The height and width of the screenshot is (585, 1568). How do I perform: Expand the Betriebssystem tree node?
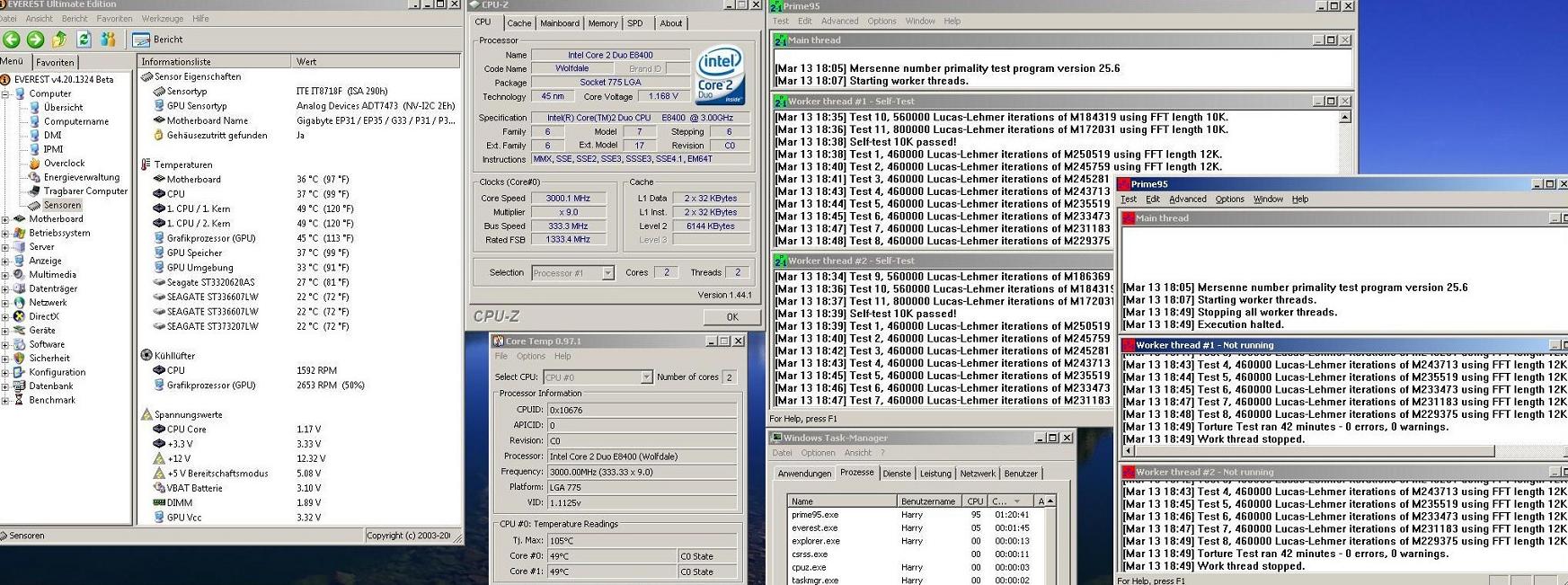[x=5, y=233]
